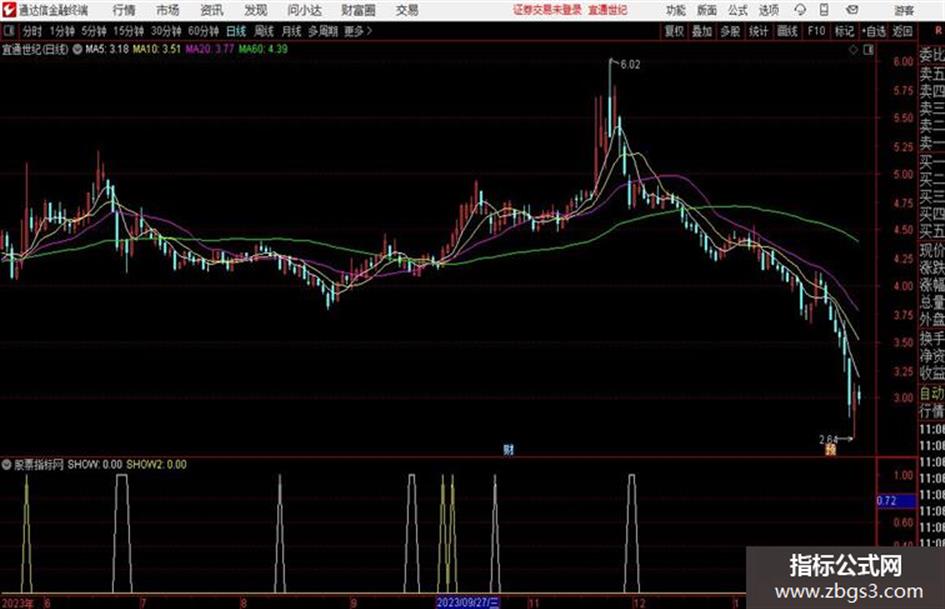Image resolution: width=945 pixels, height=609 pixels.
Task: Click the red R label at top right
Action: 938,30
